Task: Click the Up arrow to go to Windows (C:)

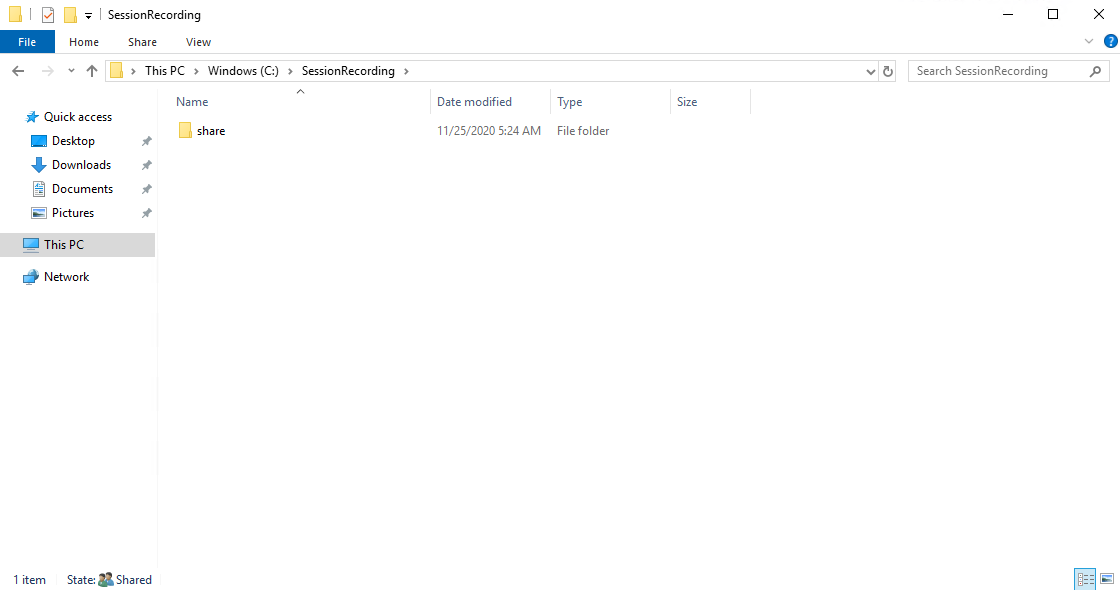Action: point(91,71)
